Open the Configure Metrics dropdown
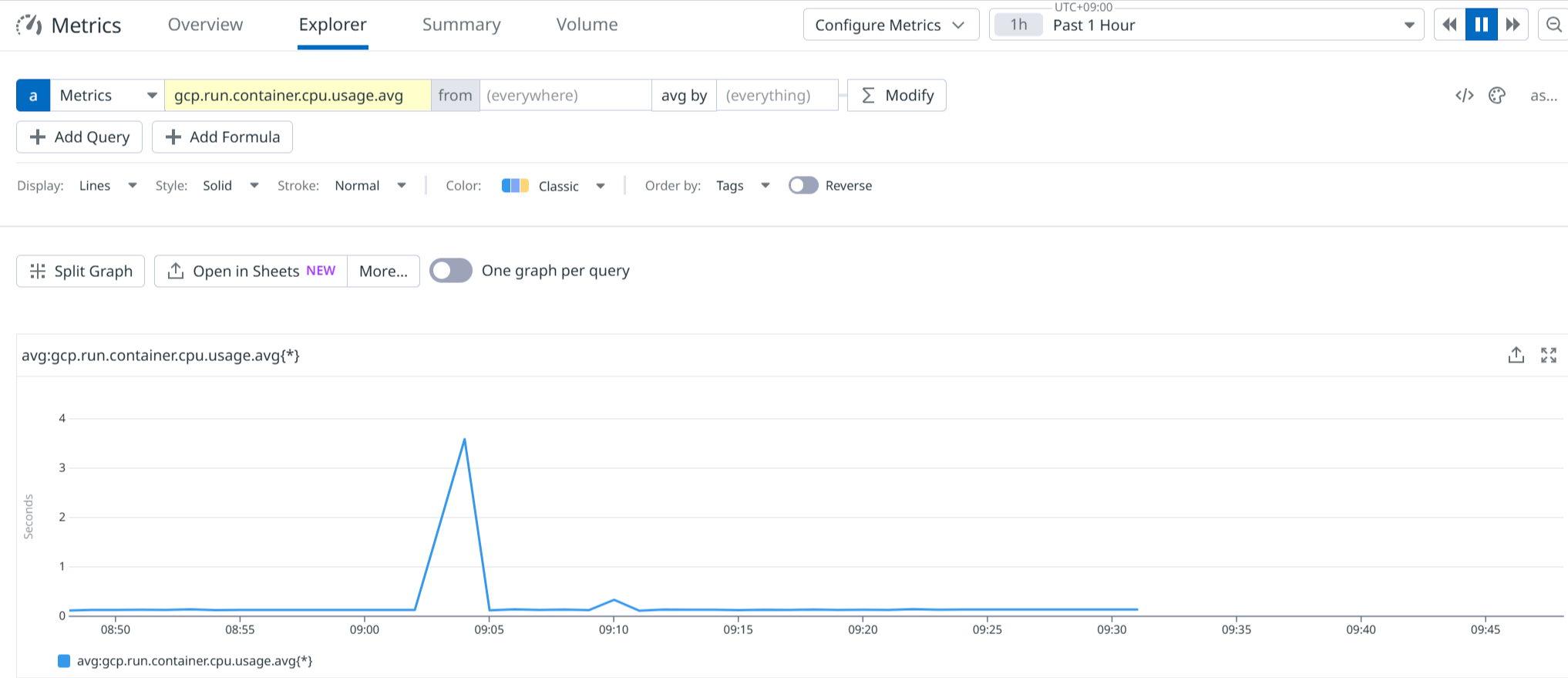 [x=890, y=25]
